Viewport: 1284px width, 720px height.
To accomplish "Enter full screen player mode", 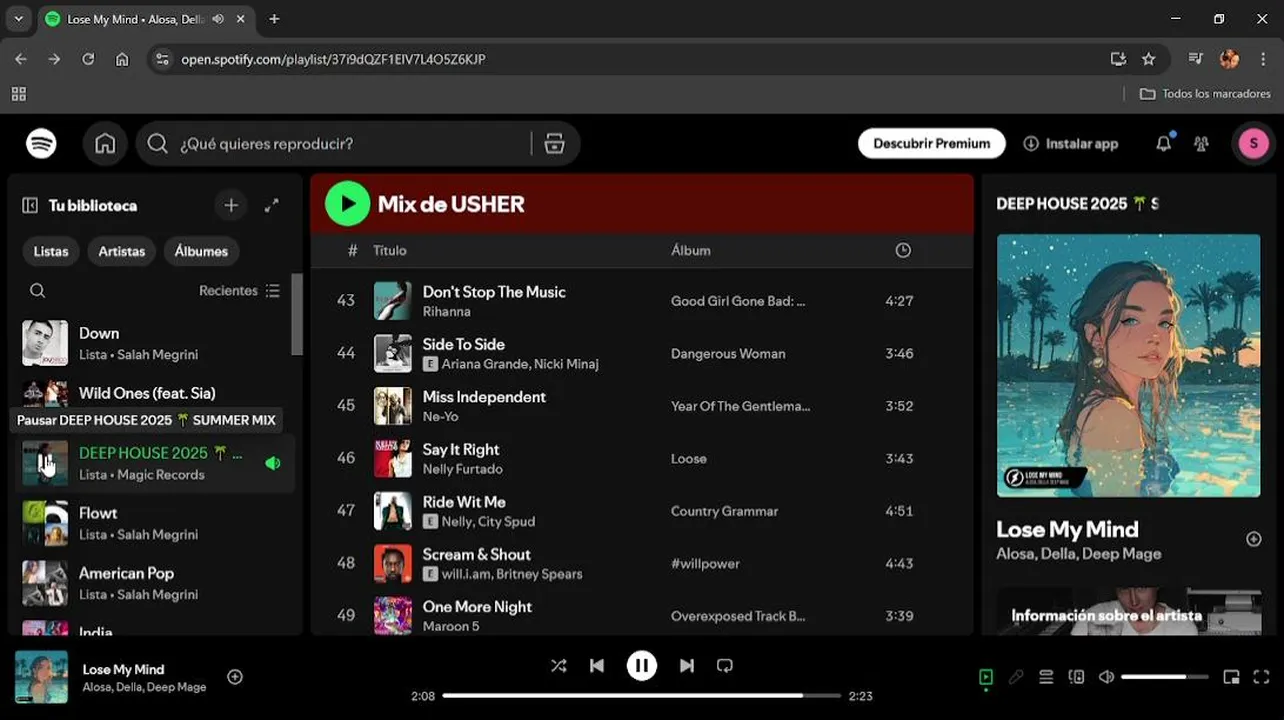I will coord(1261,677).
